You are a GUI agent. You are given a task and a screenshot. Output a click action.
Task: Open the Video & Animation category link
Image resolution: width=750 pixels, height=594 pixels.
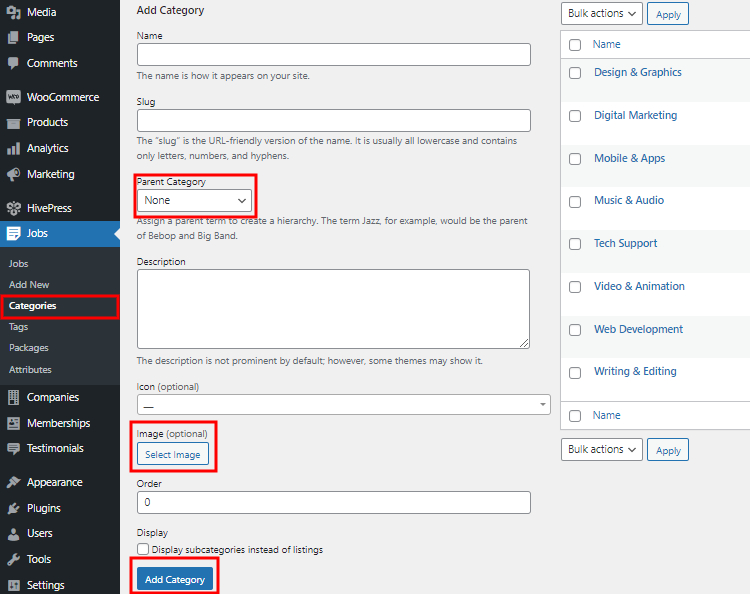[x=639, y=286]
